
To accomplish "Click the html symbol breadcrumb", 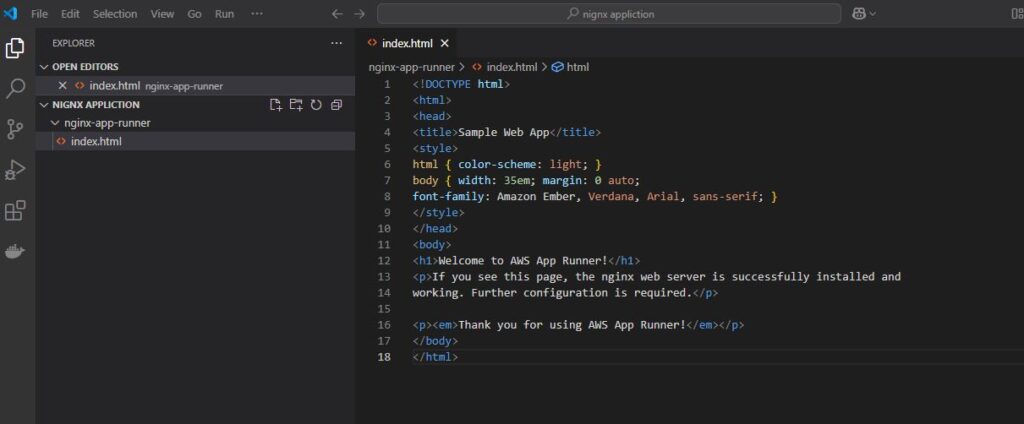I will tap(577, 67).
